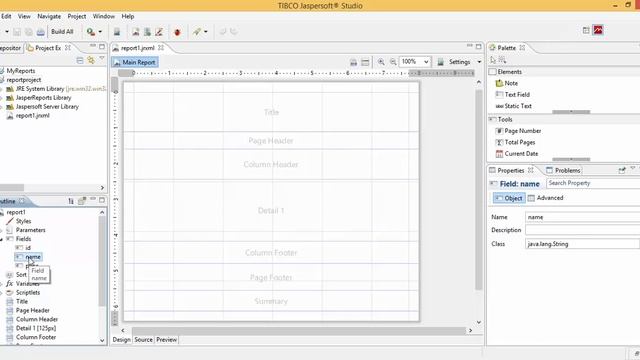Viewport: 640px width, 360px height.
Task: Select JRE System Library node
Action: point(40,89)
